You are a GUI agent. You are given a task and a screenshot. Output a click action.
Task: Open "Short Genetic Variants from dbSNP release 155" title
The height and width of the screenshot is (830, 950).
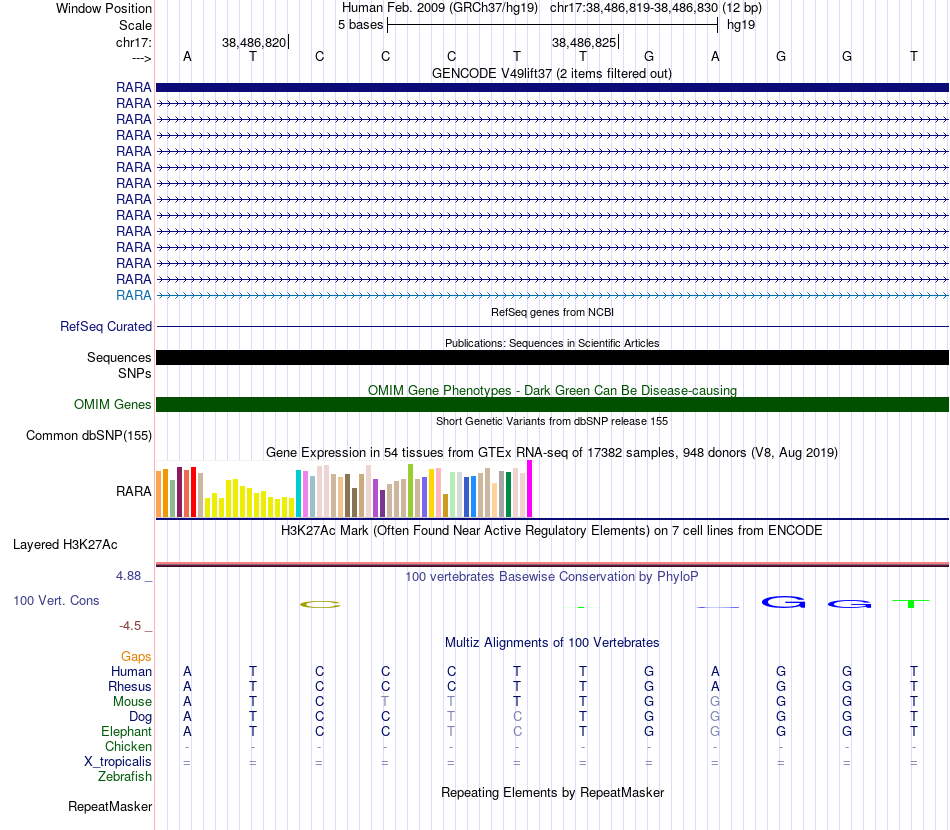click(552, 421)
